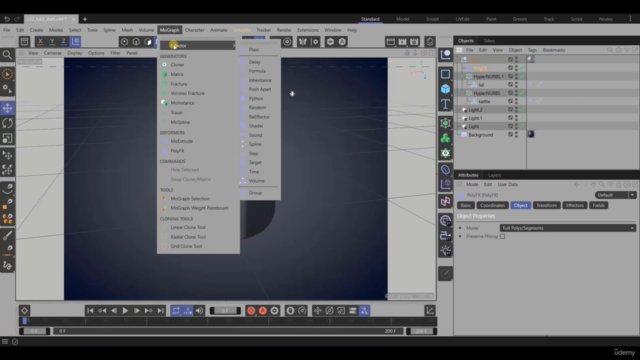640x360 pixels.
Task: Click the timeline ruler playhead
Action: (x=24, y=321)
